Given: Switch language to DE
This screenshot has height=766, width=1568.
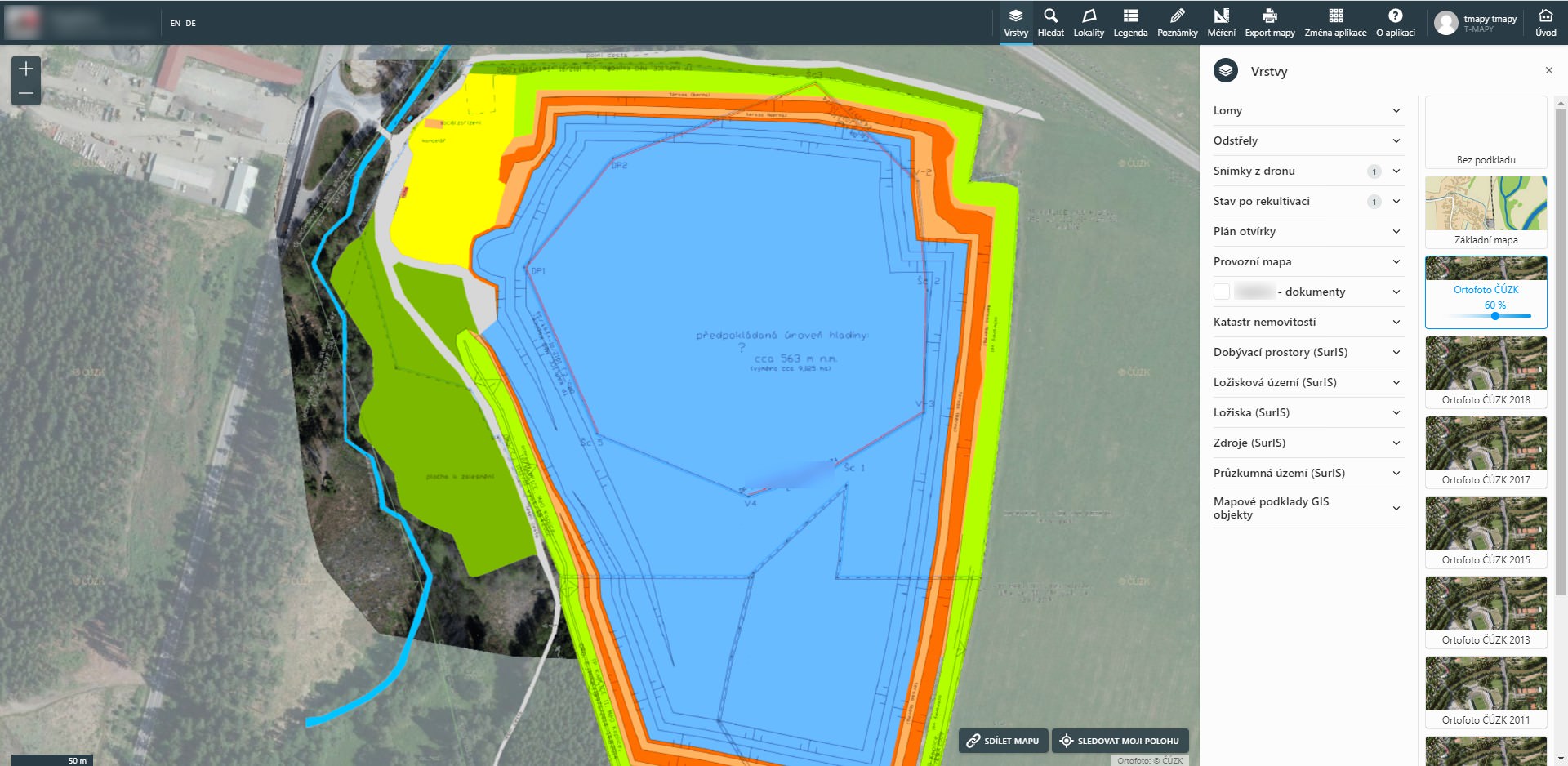Looking at the screenshot, I should click(x=190, y=23).
